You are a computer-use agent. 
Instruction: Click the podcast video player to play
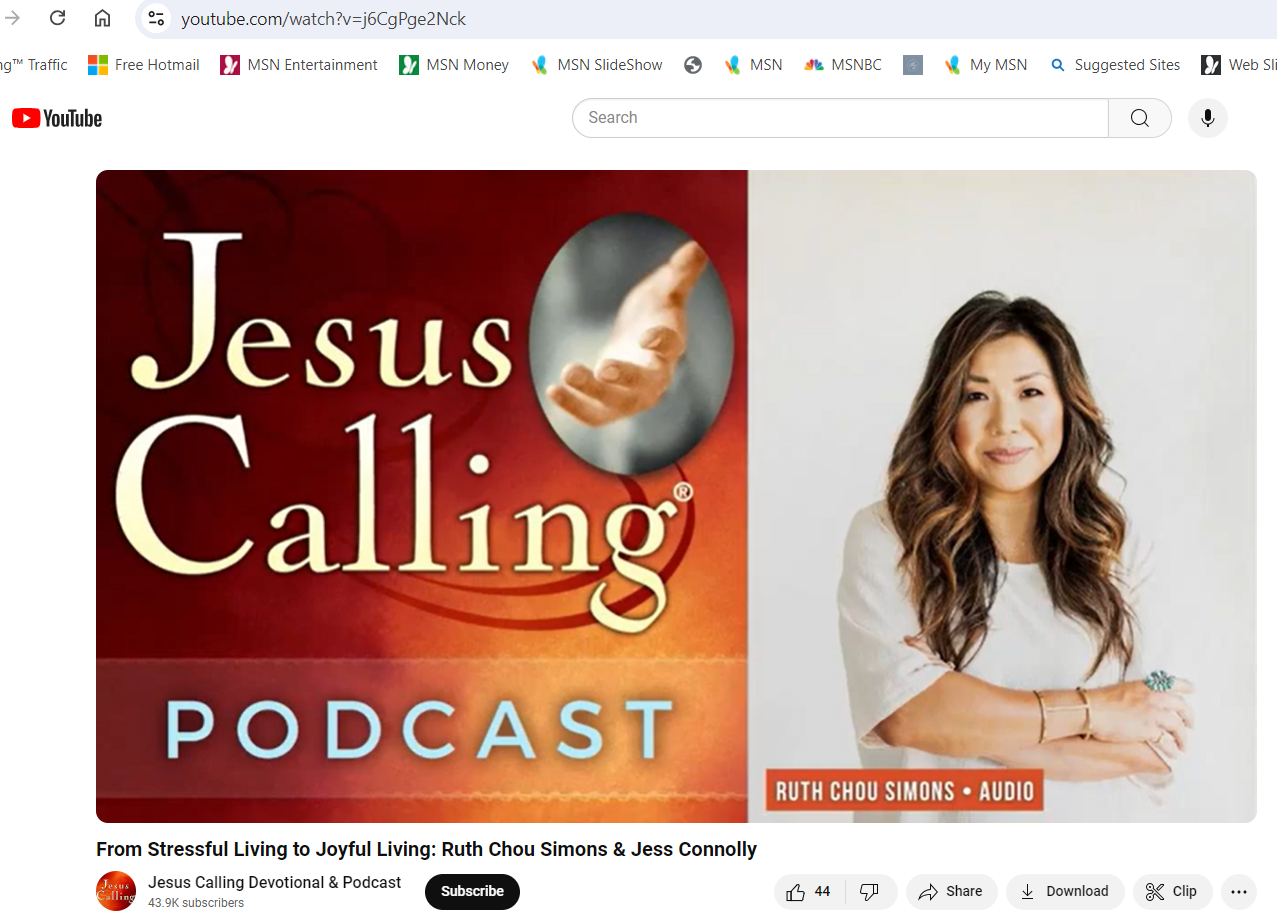(676, 496)
